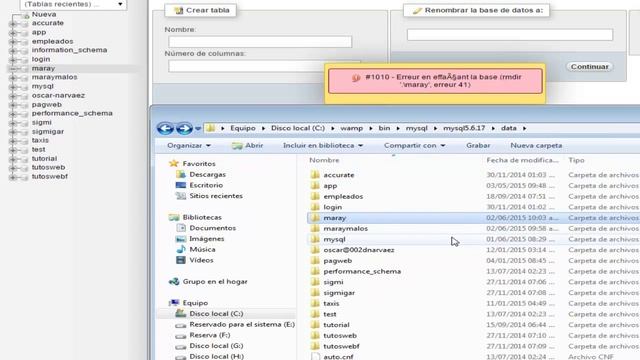Open Grupo en el hogar
The image size is (640, 360).
(215, 282)
